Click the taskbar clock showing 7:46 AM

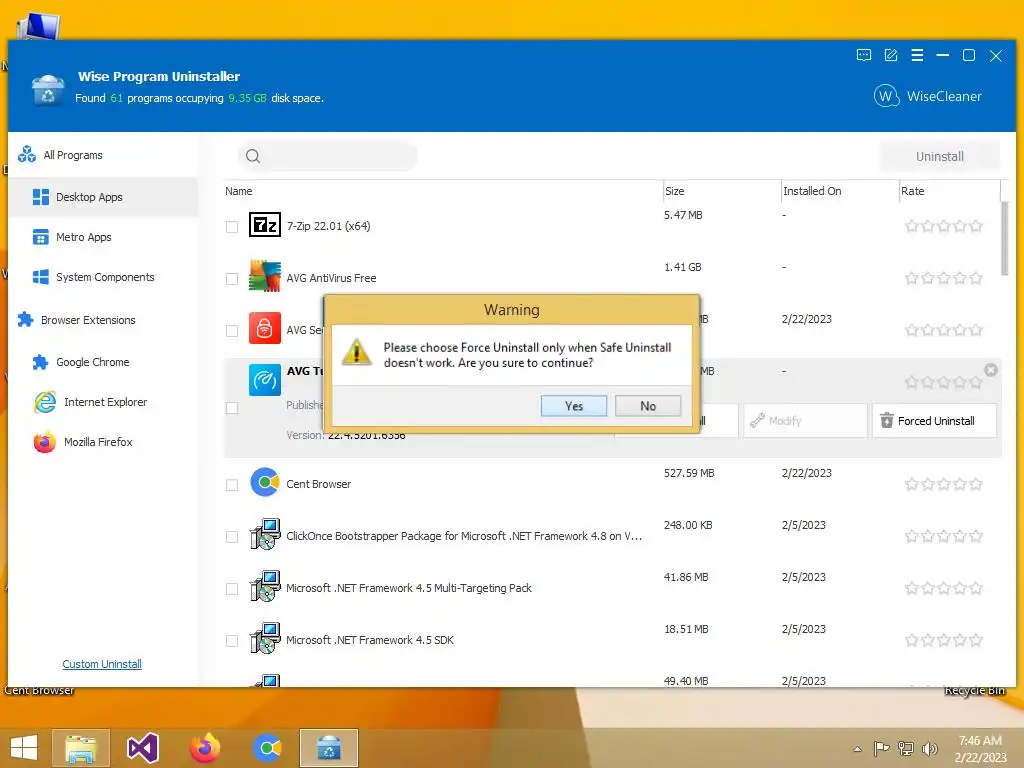pyautogui.click(x=980, y=748)
